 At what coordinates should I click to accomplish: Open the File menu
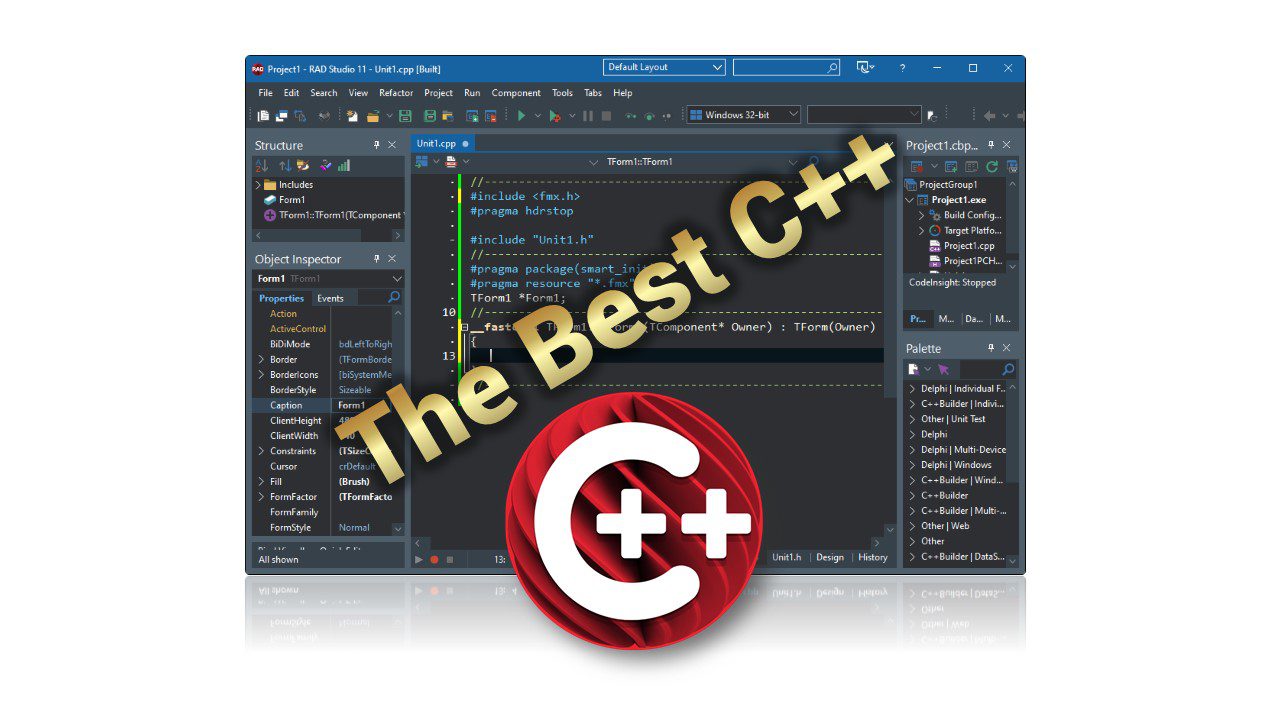click(x=265, y=93)
